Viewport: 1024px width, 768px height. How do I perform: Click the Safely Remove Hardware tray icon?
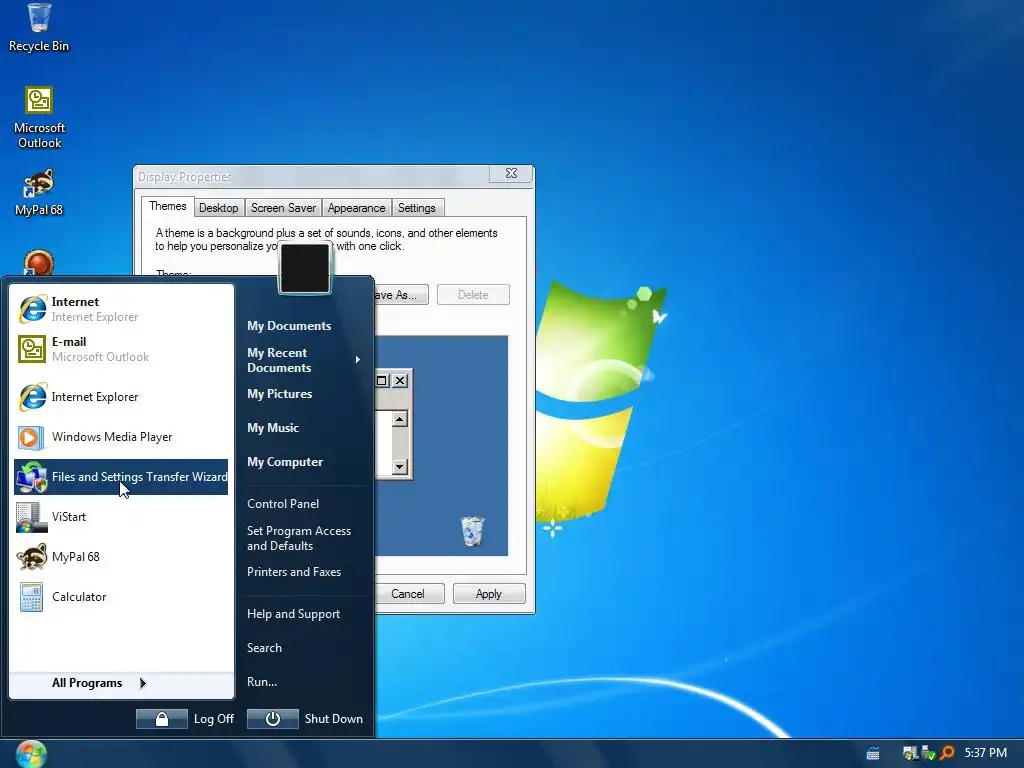pyautogui.click(x=928, y=753)
